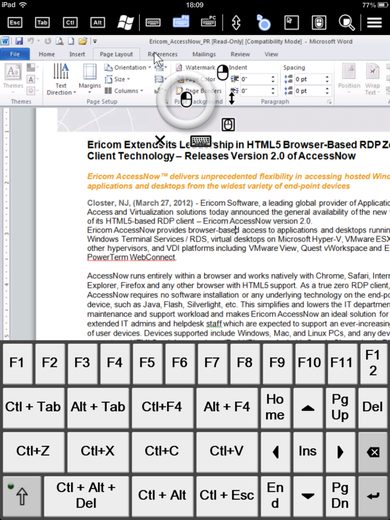Open the File tab in Word

[15, 54]
